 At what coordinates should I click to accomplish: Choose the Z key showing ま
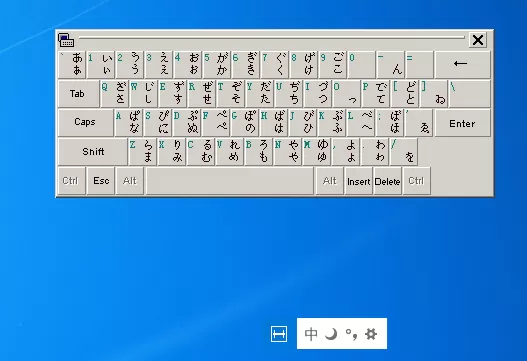(143, 152)
